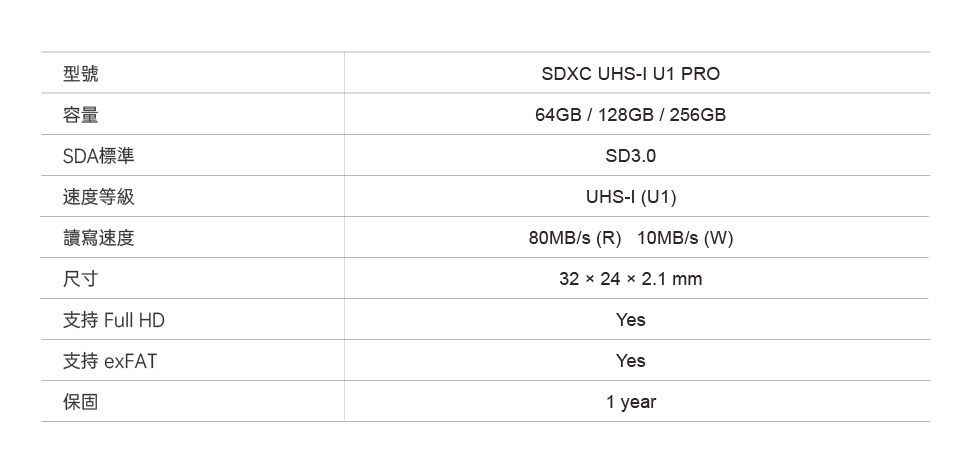Viewport: 971px width, 473px height.
Task: Click the 256GB capacity text
Action: pos(697,115)
